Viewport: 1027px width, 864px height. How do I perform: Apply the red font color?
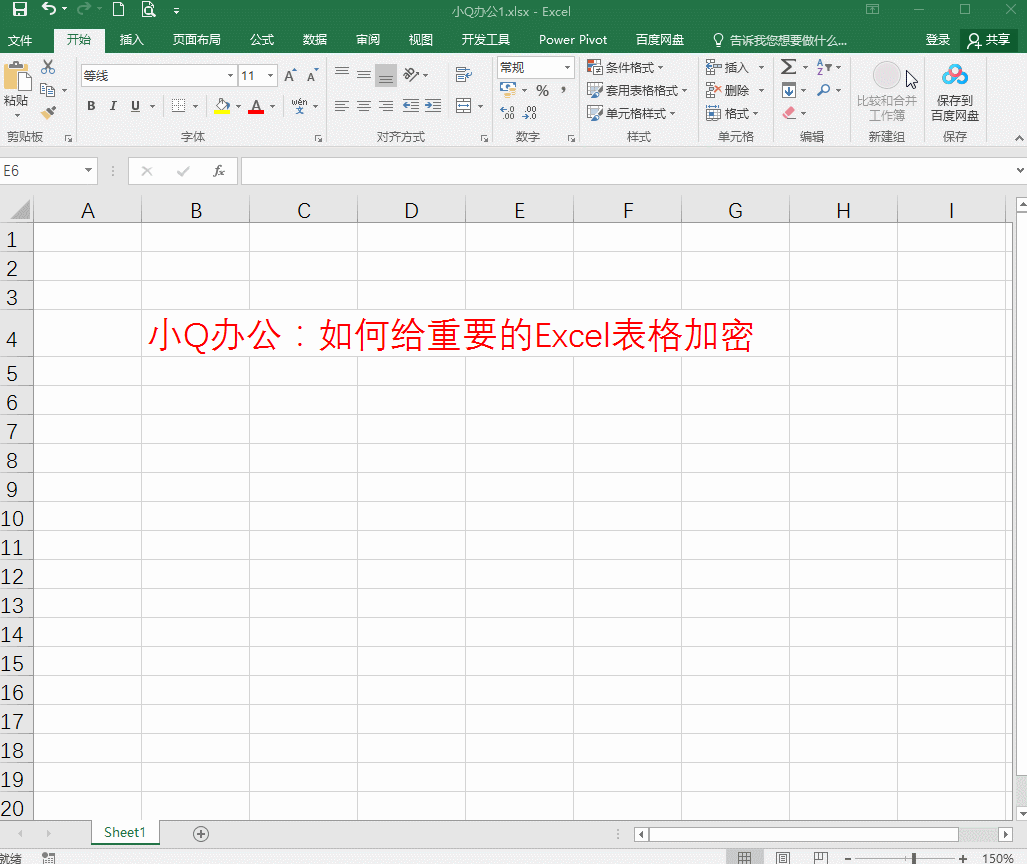pyautogui.click(x=256, y=106)
